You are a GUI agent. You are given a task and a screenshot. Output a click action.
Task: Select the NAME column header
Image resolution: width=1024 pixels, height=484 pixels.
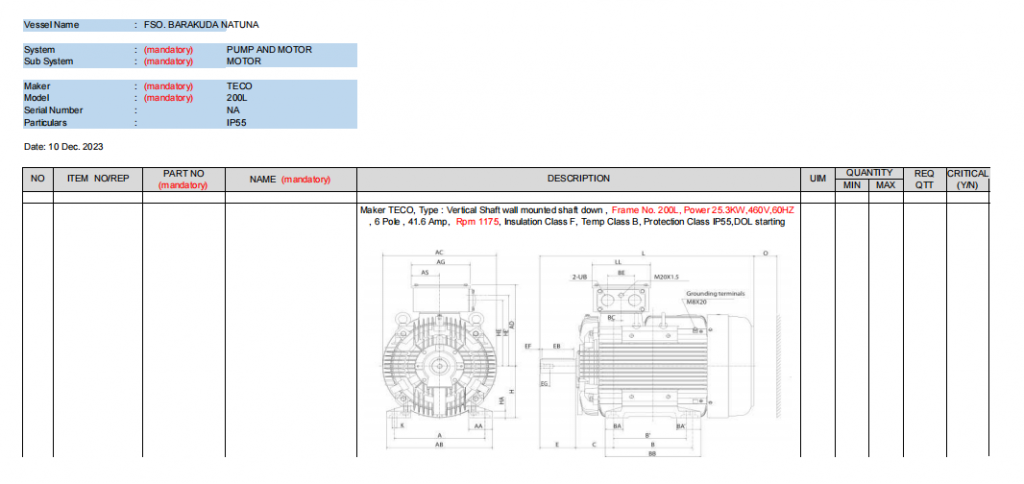tap(290, 179)
